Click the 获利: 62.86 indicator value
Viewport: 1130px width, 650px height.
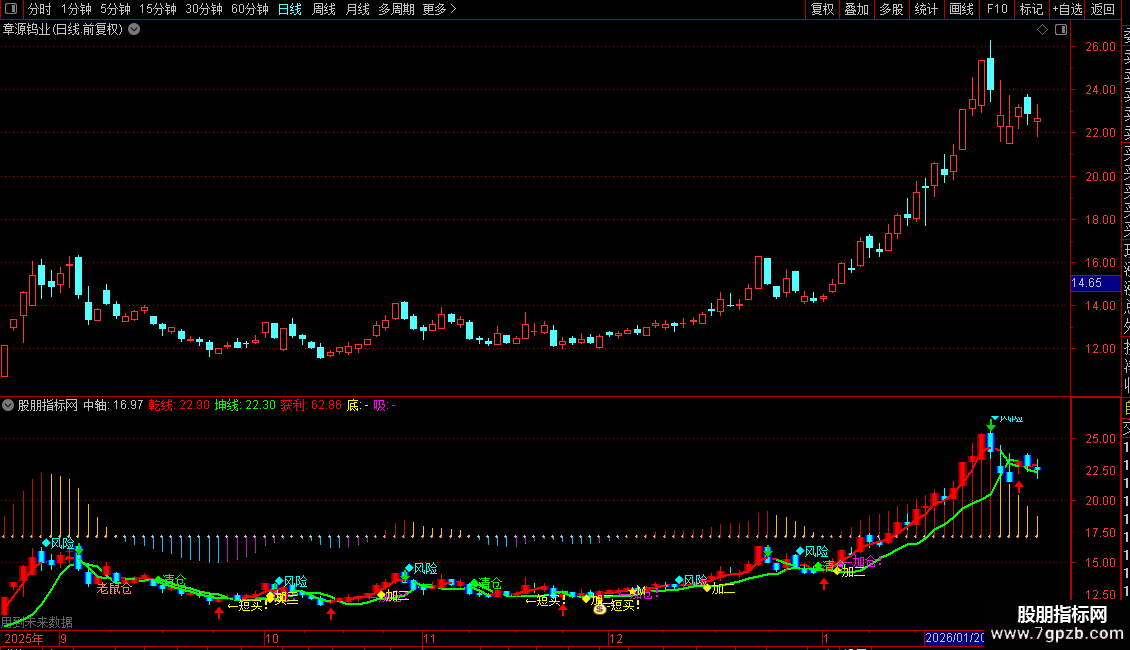click(x=311, y=405)
